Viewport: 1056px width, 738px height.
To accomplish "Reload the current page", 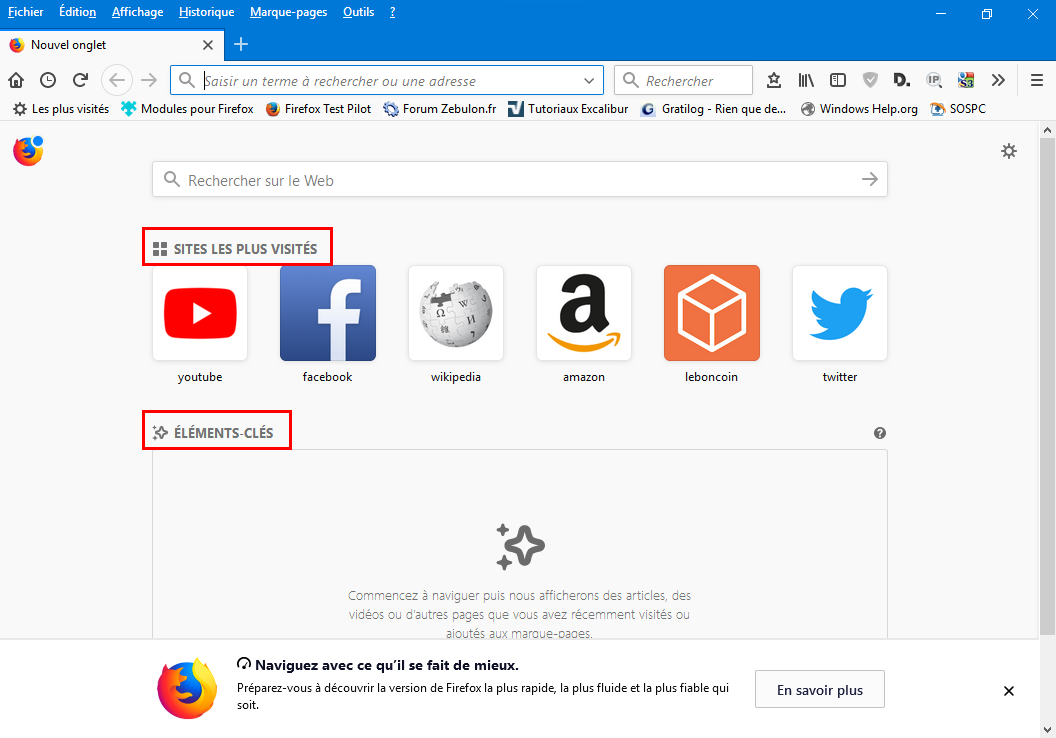I will tap(80, 80).
